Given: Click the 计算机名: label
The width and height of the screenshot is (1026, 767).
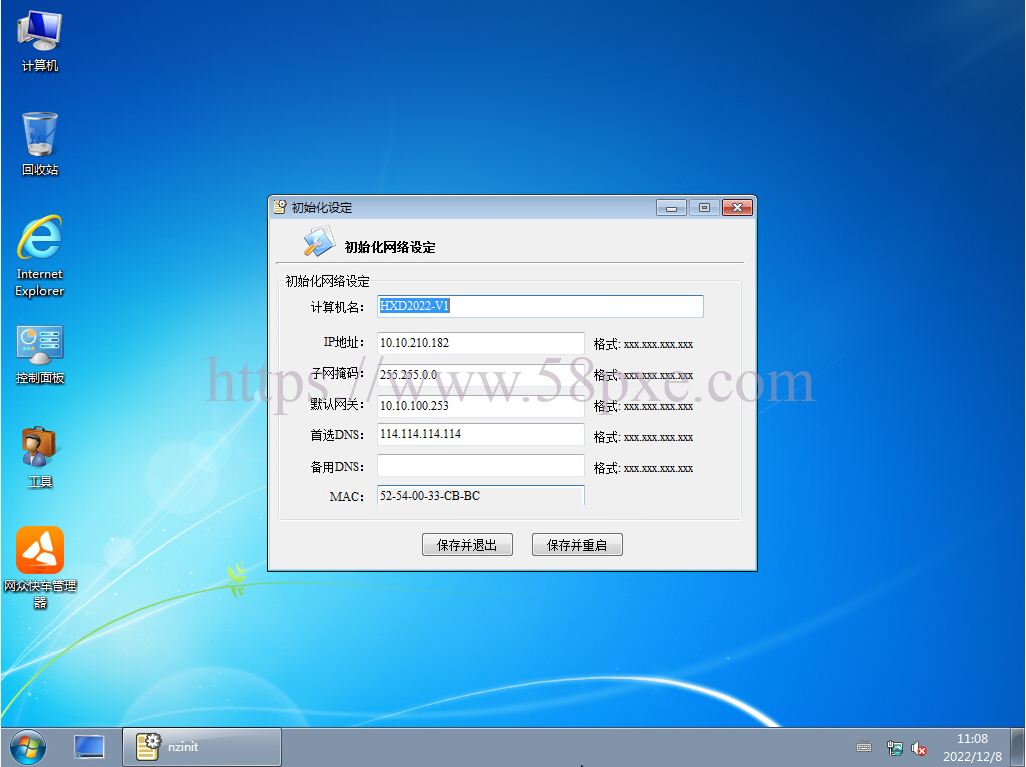Looking at the screenshot, I should click(x=337, y=307).
